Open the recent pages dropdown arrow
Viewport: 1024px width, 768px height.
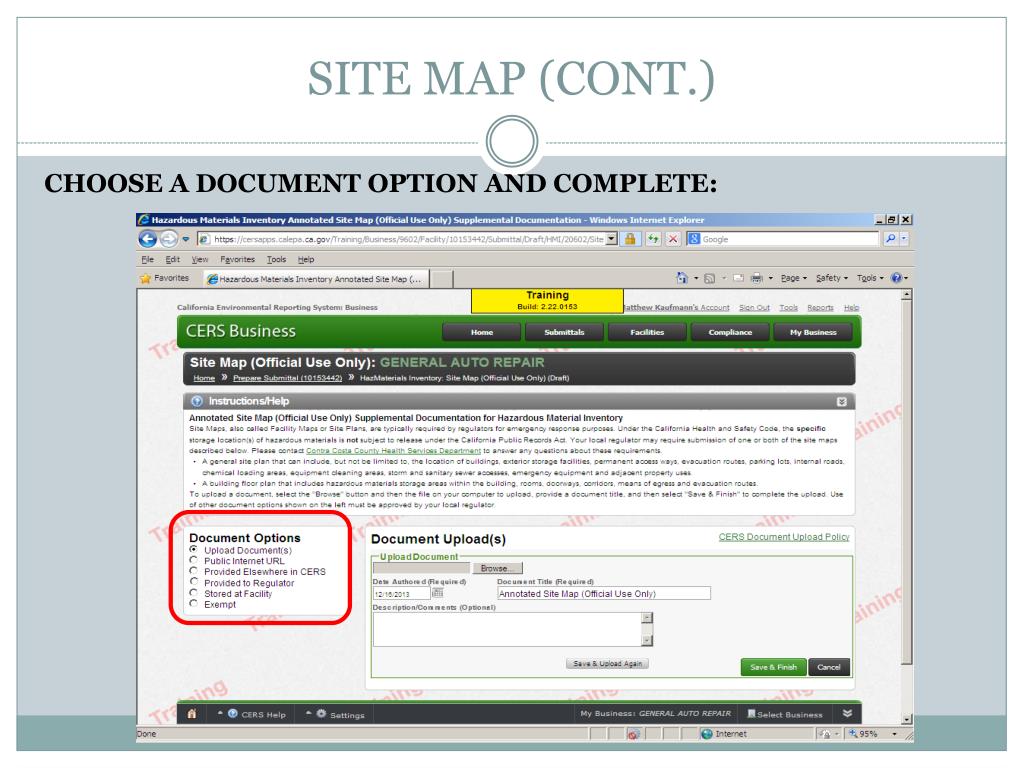pos(185,240)
